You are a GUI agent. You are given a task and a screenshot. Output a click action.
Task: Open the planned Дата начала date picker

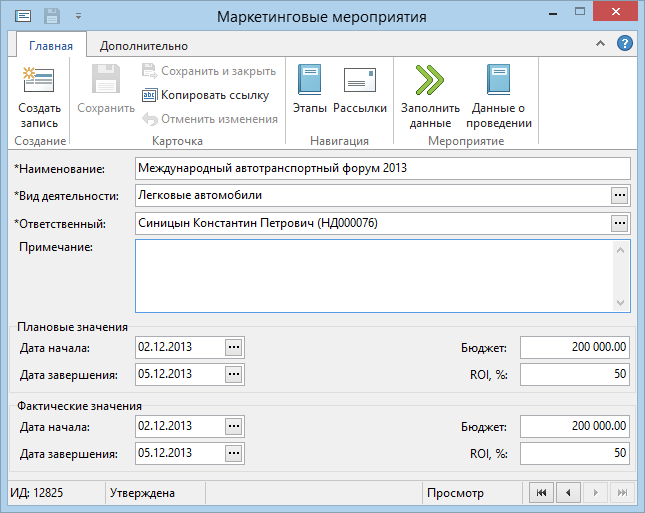234,347
